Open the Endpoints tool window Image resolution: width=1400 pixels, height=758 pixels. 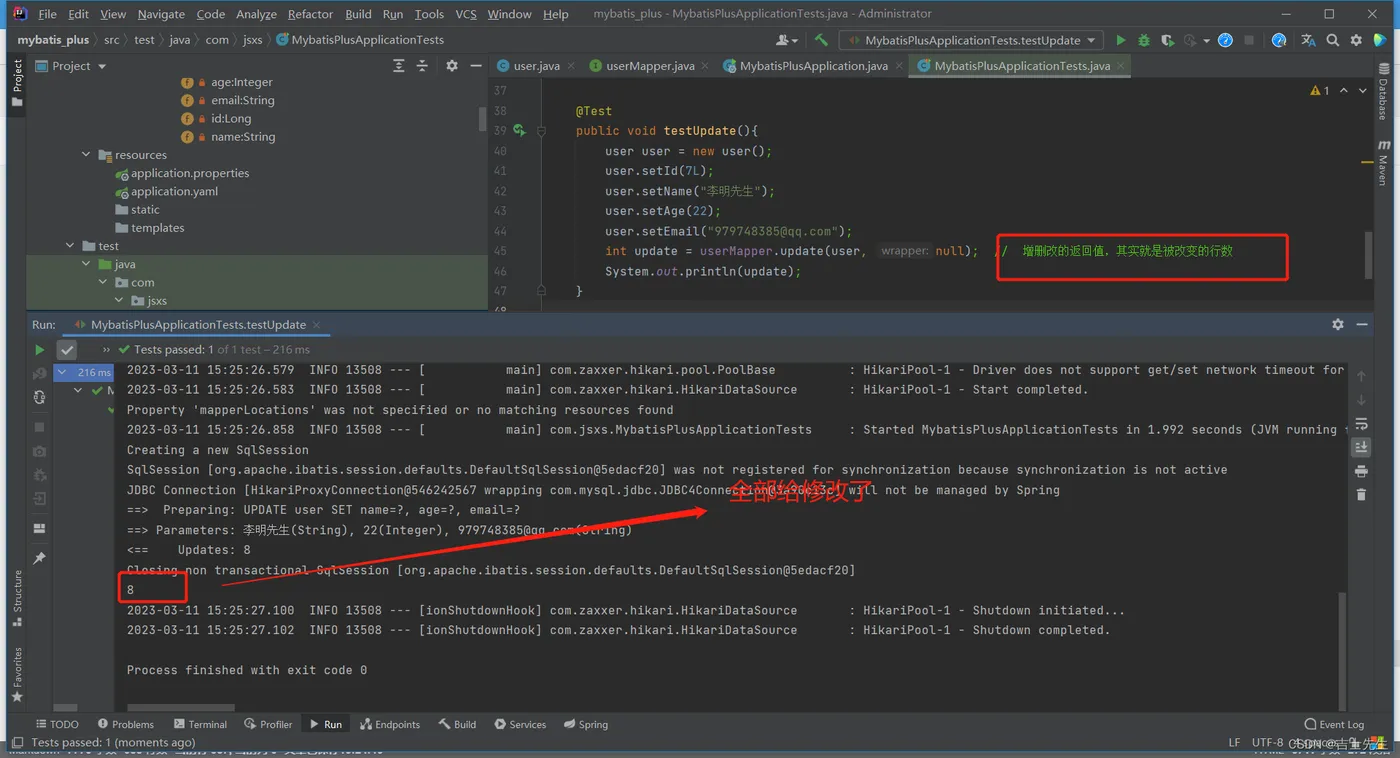pyautogui.click(x=391, y=724)
